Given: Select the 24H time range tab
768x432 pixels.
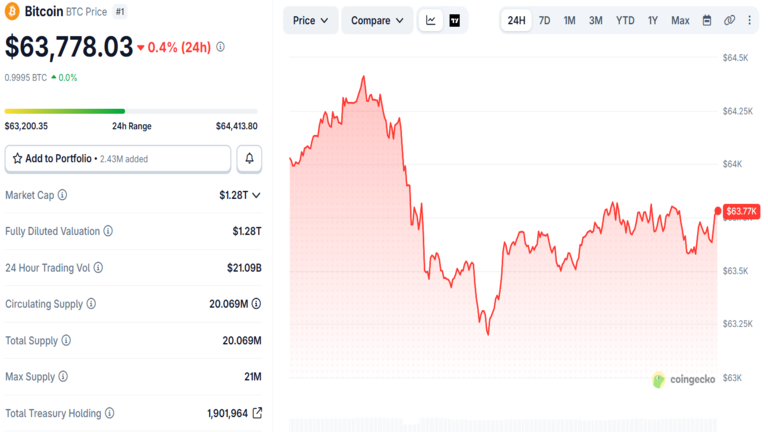Looking at the screenshot, I should coord(516,20).
